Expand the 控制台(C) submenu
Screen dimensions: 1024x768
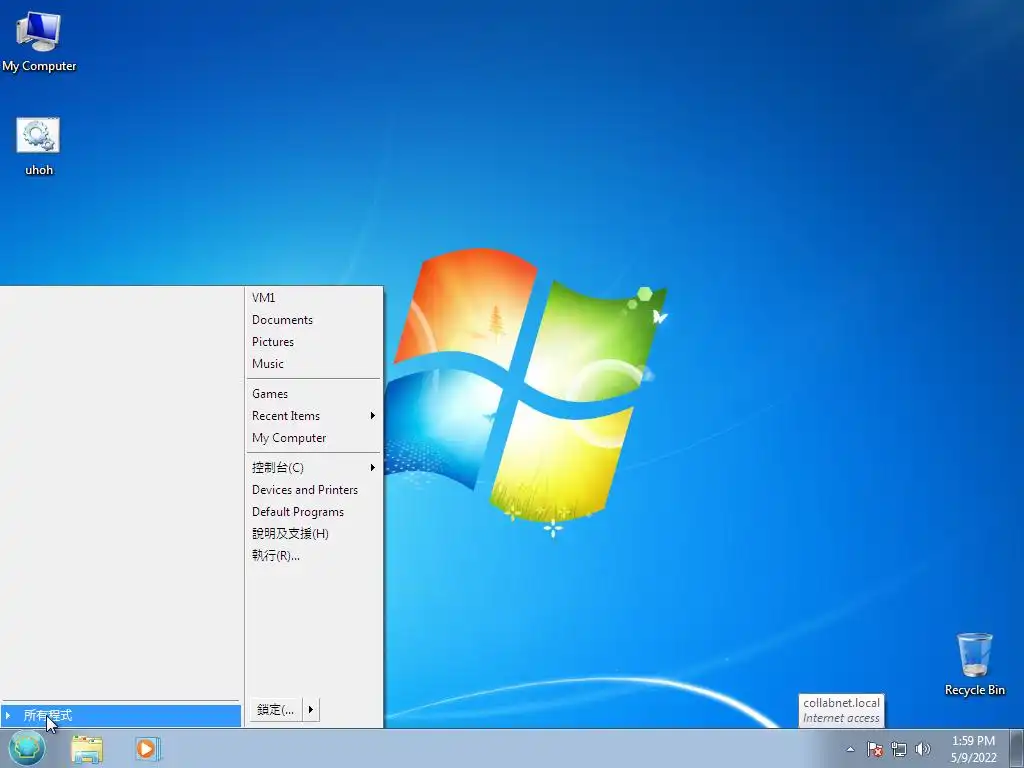click(313, 468)
